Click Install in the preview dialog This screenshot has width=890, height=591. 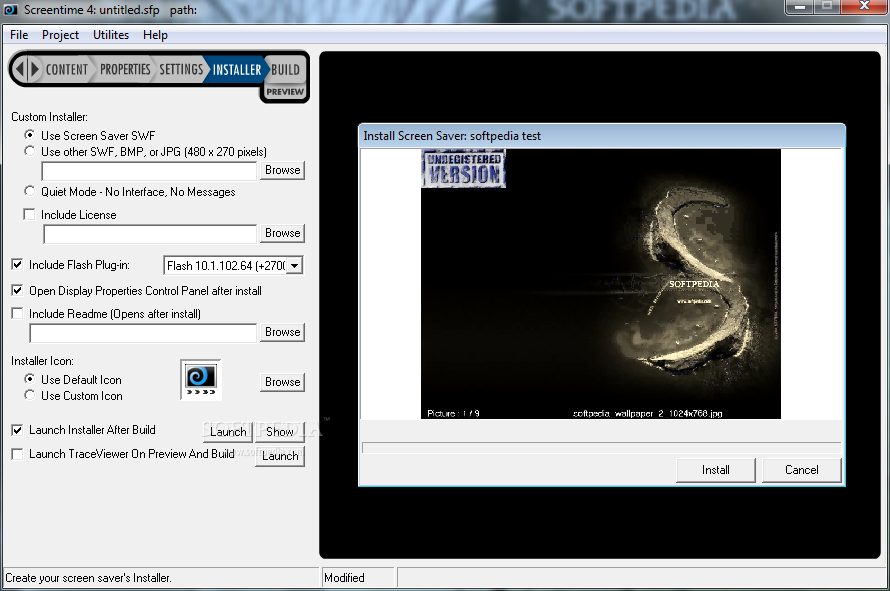click(716, 470)
